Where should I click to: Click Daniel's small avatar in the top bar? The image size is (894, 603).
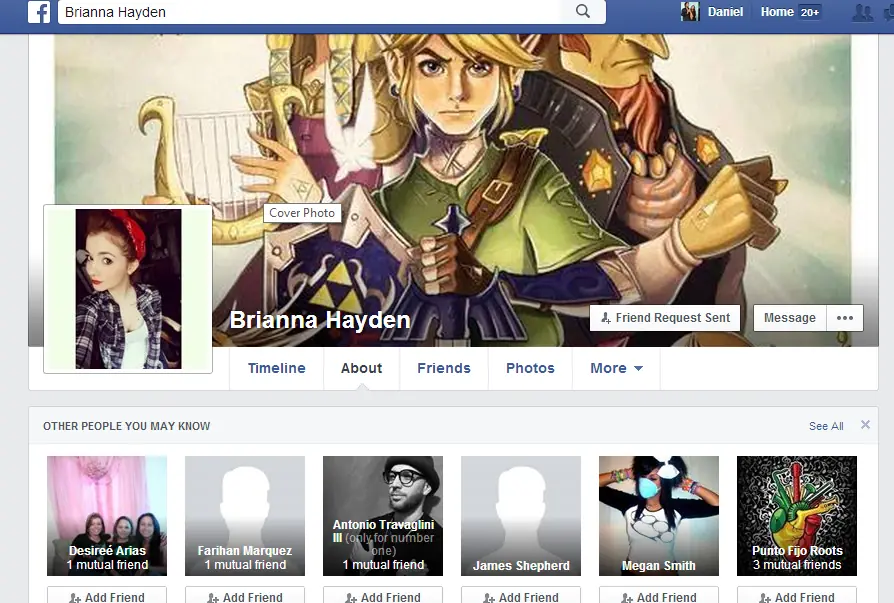pos(690,11)
